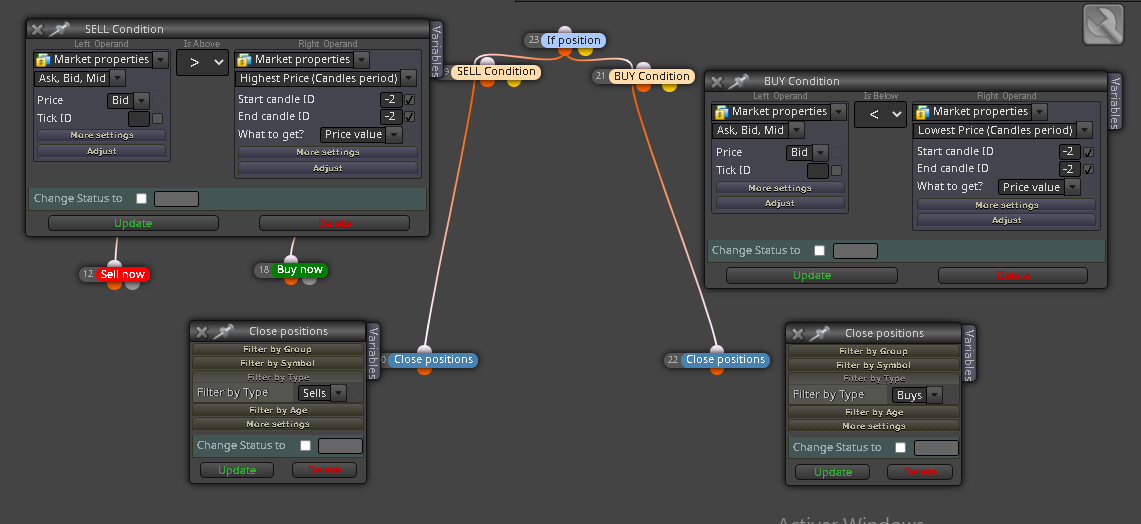Viewport: 1141px width, 524px height.
Task: Click Change Status color box in Buys Close positions
Action: click(x=936, y=448)
